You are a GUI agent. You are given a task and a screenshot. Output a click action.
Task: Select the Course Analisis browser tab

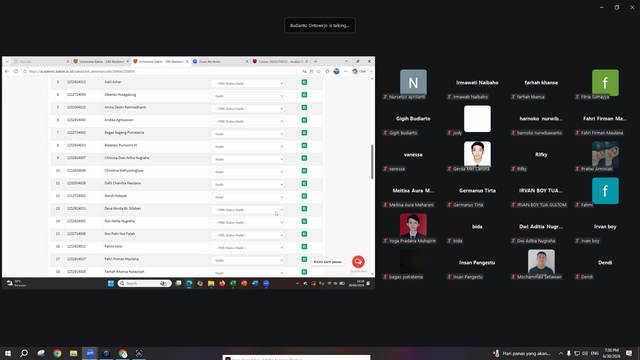(x=280, y=61)
